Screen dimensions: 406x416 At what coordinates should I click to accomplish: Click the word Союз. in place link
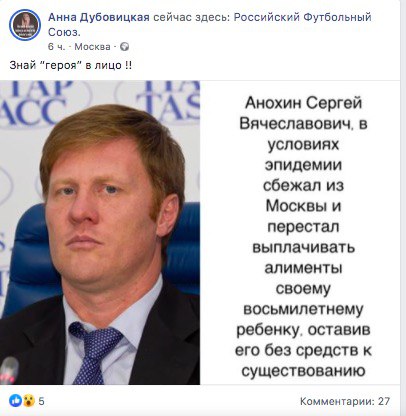[x=64, y=32]
